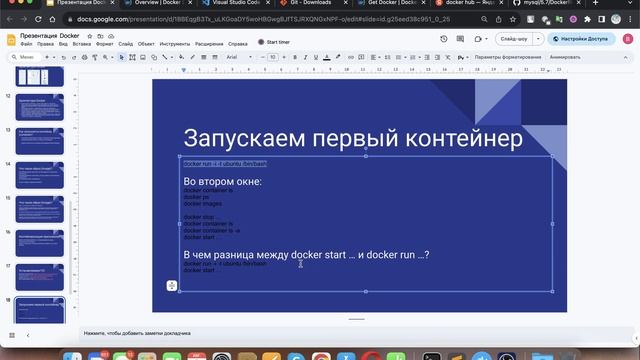640x360 pixels.
Task: Open the Формат menu
Action: [x=104, y=44]
